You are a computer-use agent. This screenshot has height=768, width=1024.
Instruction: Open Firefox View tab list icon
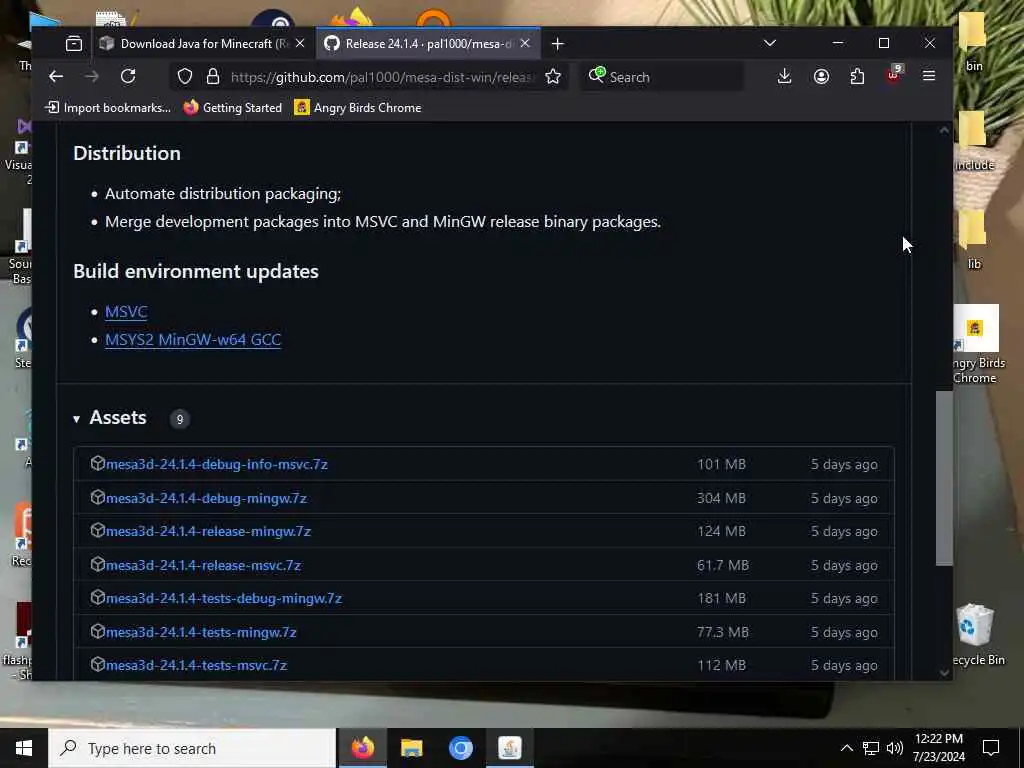click(74, 44)
